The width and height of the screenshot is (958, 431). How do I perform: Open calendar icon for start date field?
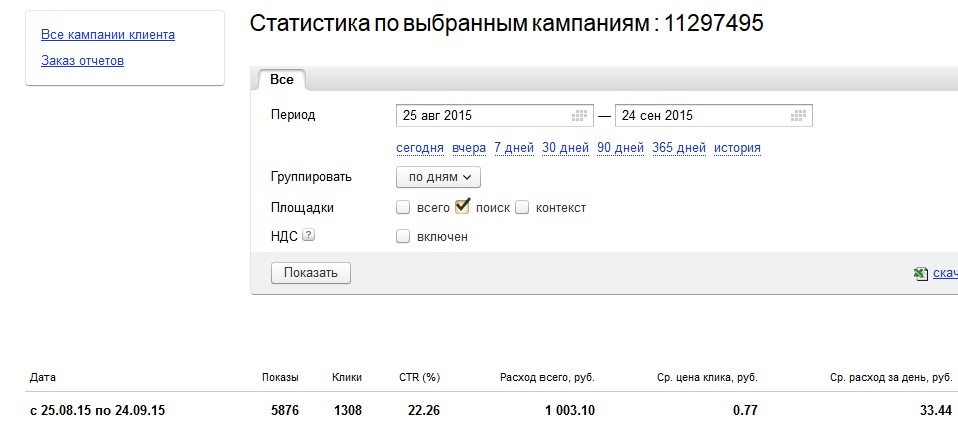[x=579, y=116]
